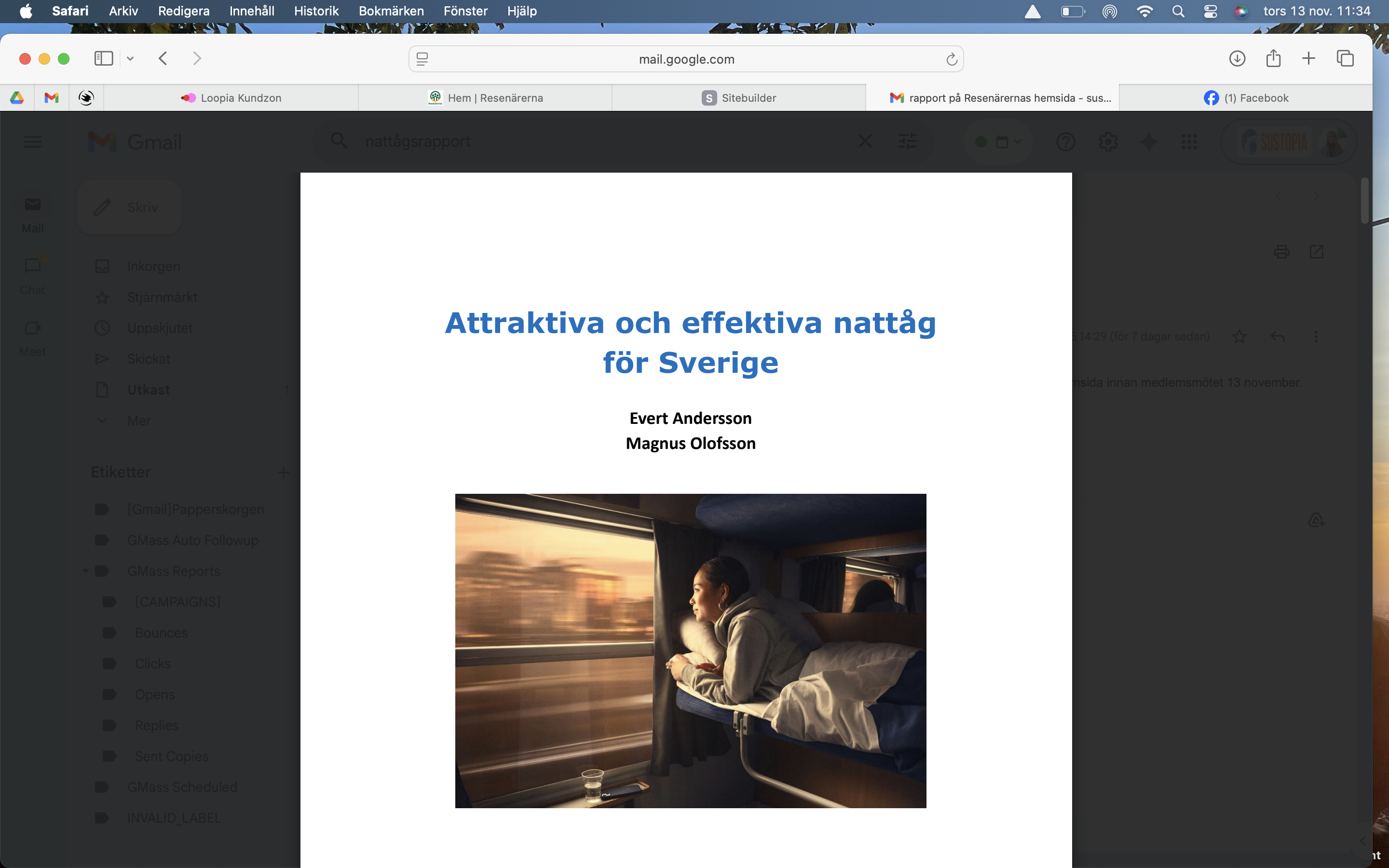Open the Gmail main menu

(33, 141)
